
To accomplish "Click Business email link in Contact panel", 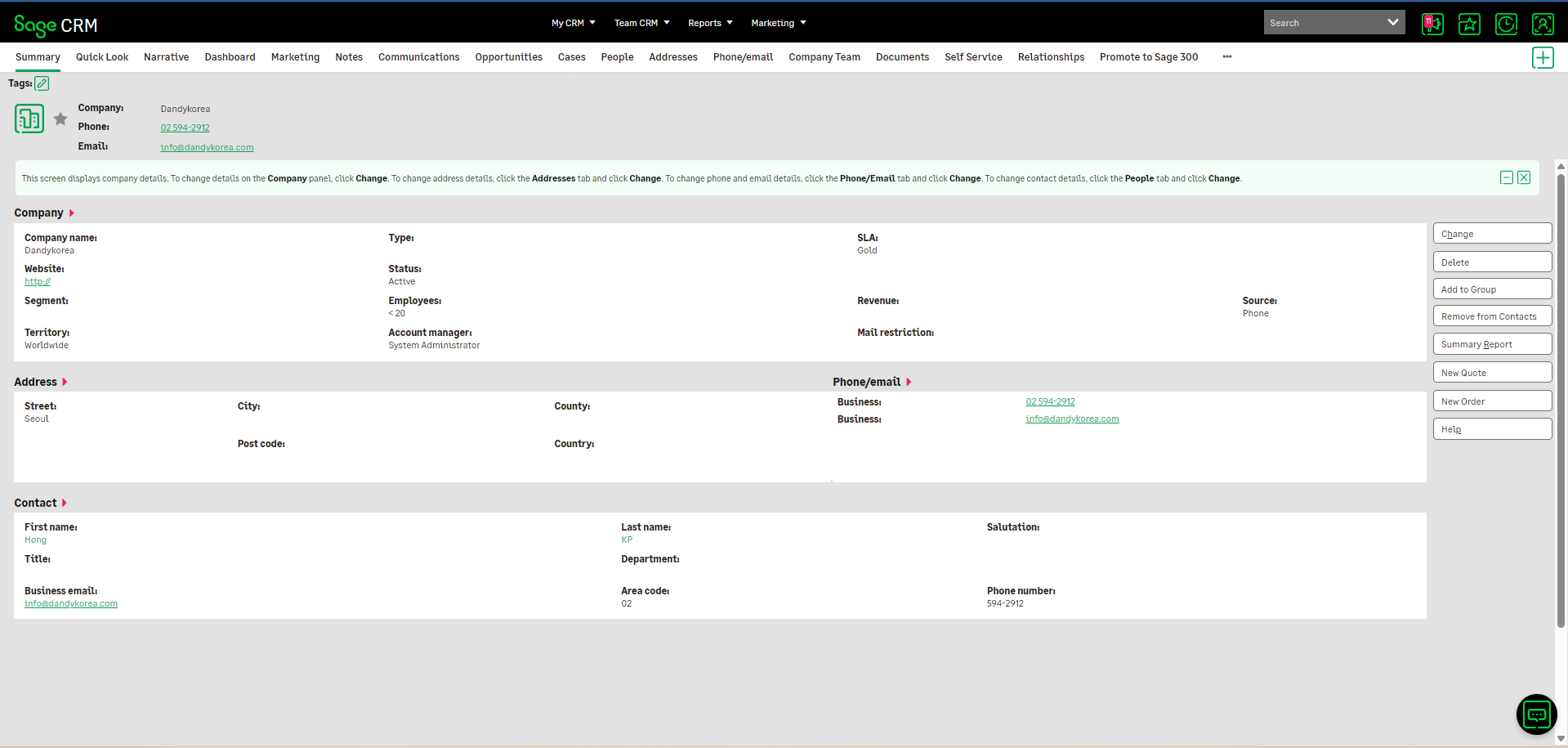I will click(x=71, y=603).
